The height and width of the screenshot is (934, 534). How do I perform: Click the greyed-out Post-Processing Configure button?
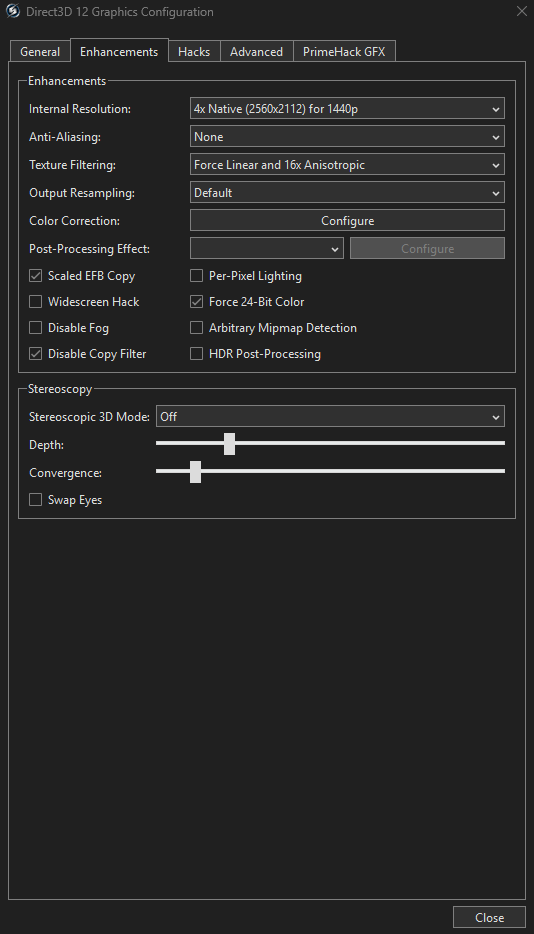[x=427, y=248]
